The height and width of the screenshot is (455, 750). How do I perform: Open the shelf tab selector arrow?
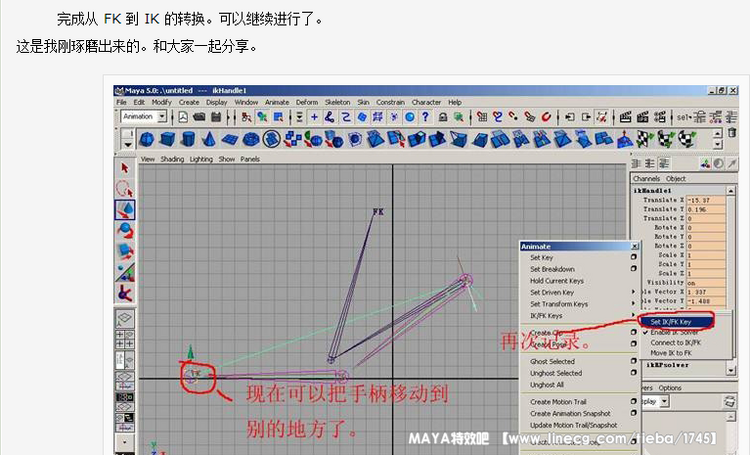(x=127, y=144)
